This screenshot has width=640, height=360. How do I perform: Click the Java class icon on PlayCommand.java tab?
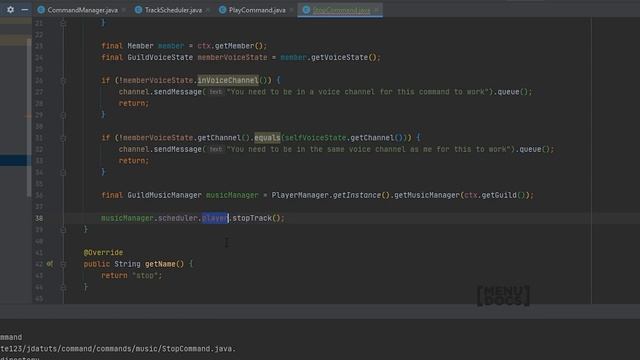(222, 10)
